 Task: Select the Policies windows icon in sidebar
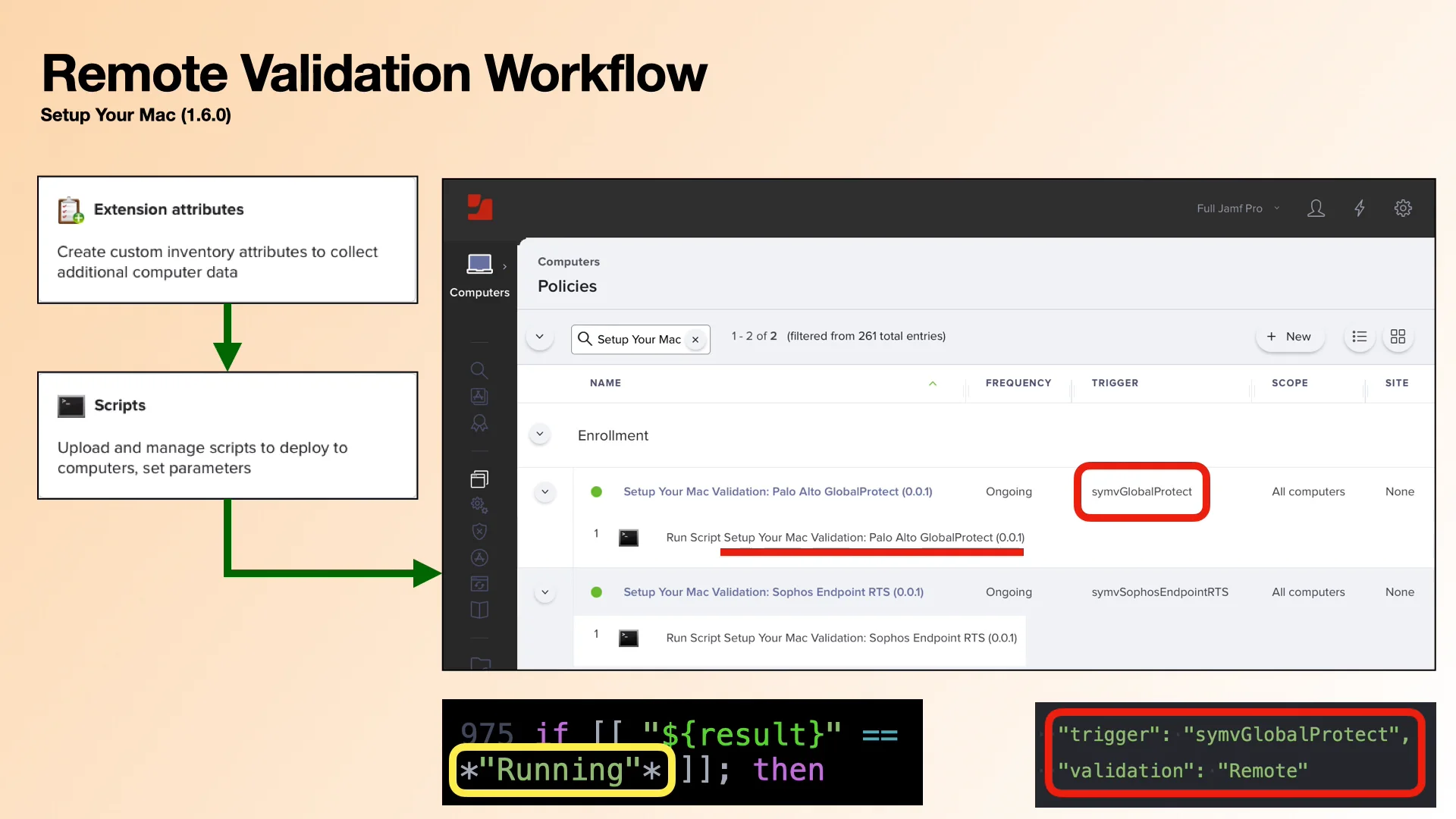point(479,479)
